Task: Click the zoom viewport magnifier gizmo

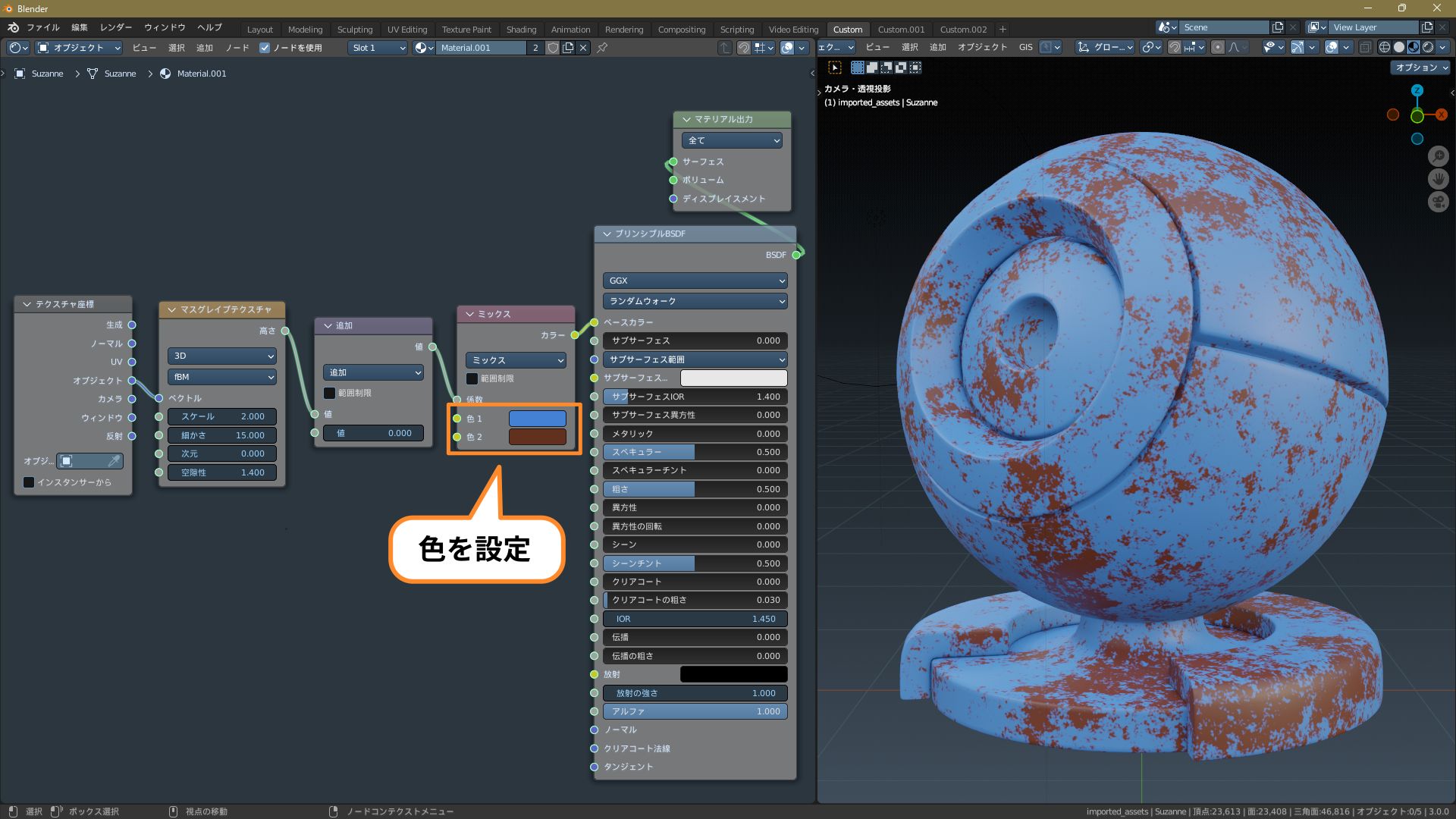Action: coord(1438,156)
